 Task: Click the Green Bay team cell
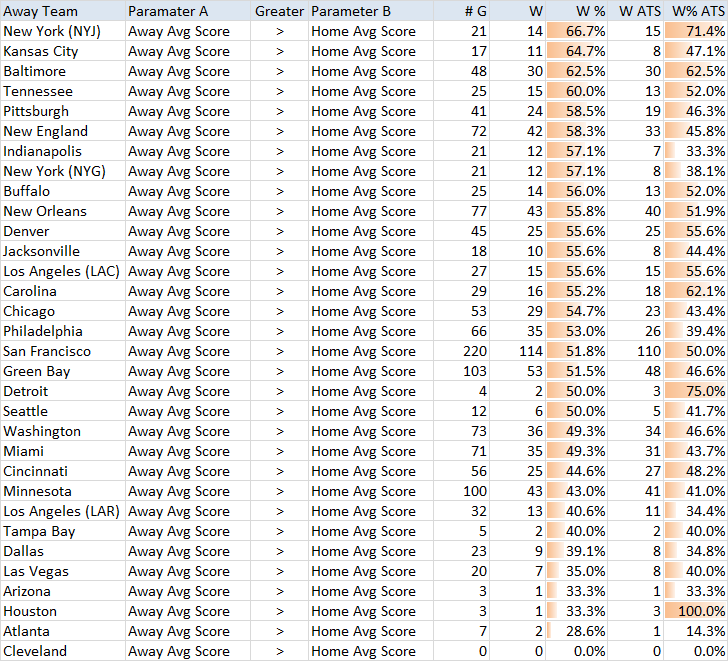pyautogui.click(x=63, y=370)
